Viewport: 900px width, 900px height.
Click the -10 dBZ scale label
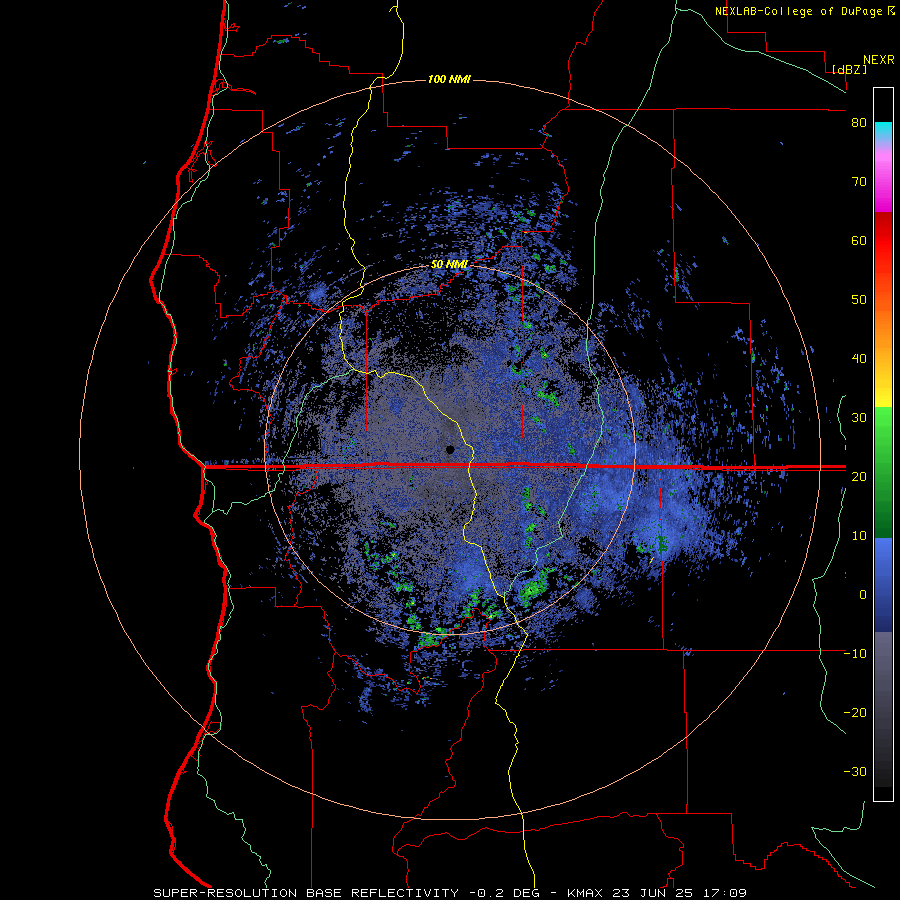855,654
